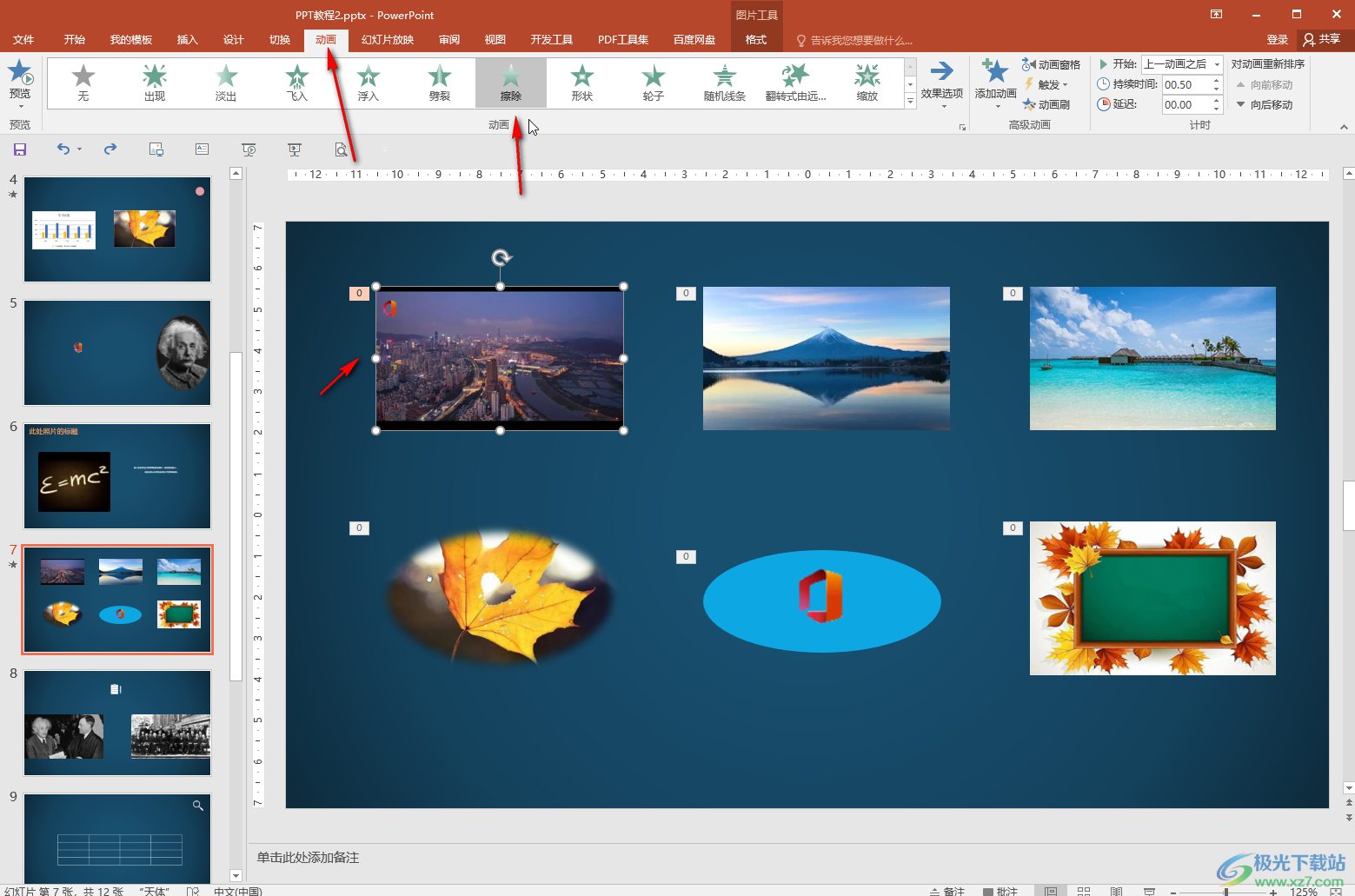This screenshot has height=896, width=1355.
Task: Open animation group dialog launcher
Action: pyautogui.click(x=962, y=127)
